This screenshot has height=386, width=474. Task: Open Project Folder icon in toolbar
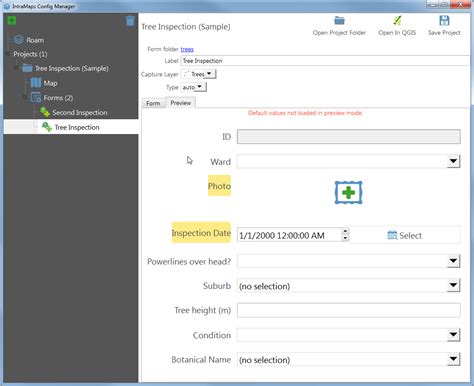coord(339,21)
